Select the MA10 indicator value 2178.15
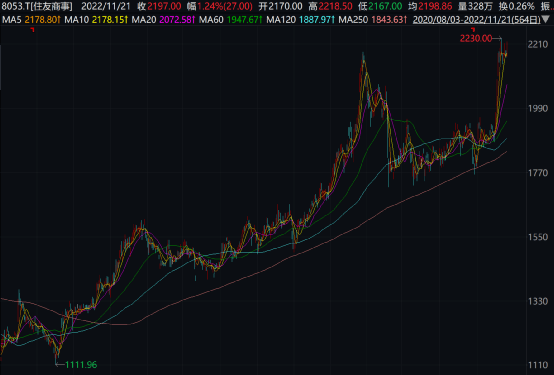This screenshot has height=375, width=554. coord(110,20)
